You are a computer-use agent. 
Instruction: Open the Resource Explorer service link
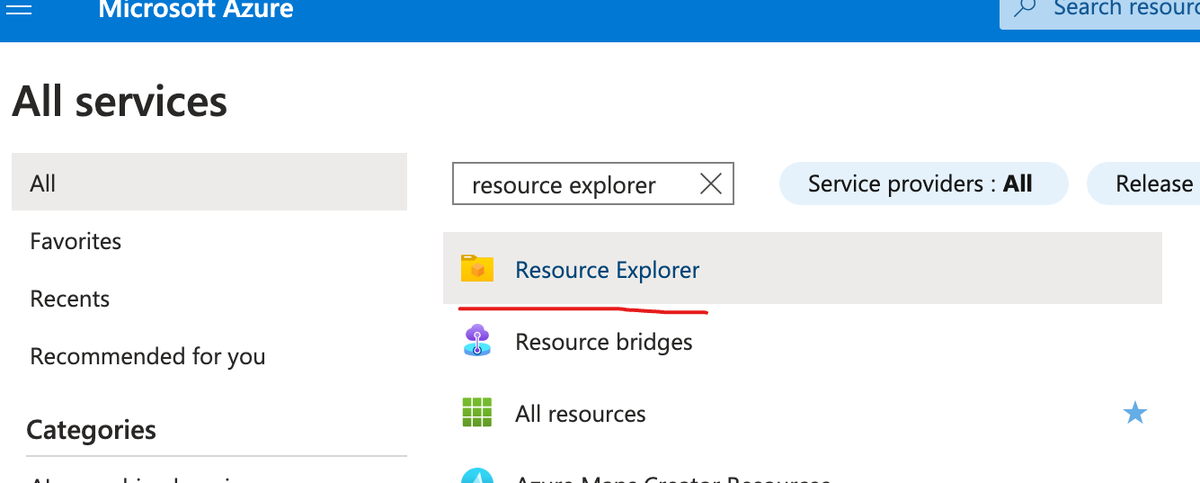tap(607, 270)
